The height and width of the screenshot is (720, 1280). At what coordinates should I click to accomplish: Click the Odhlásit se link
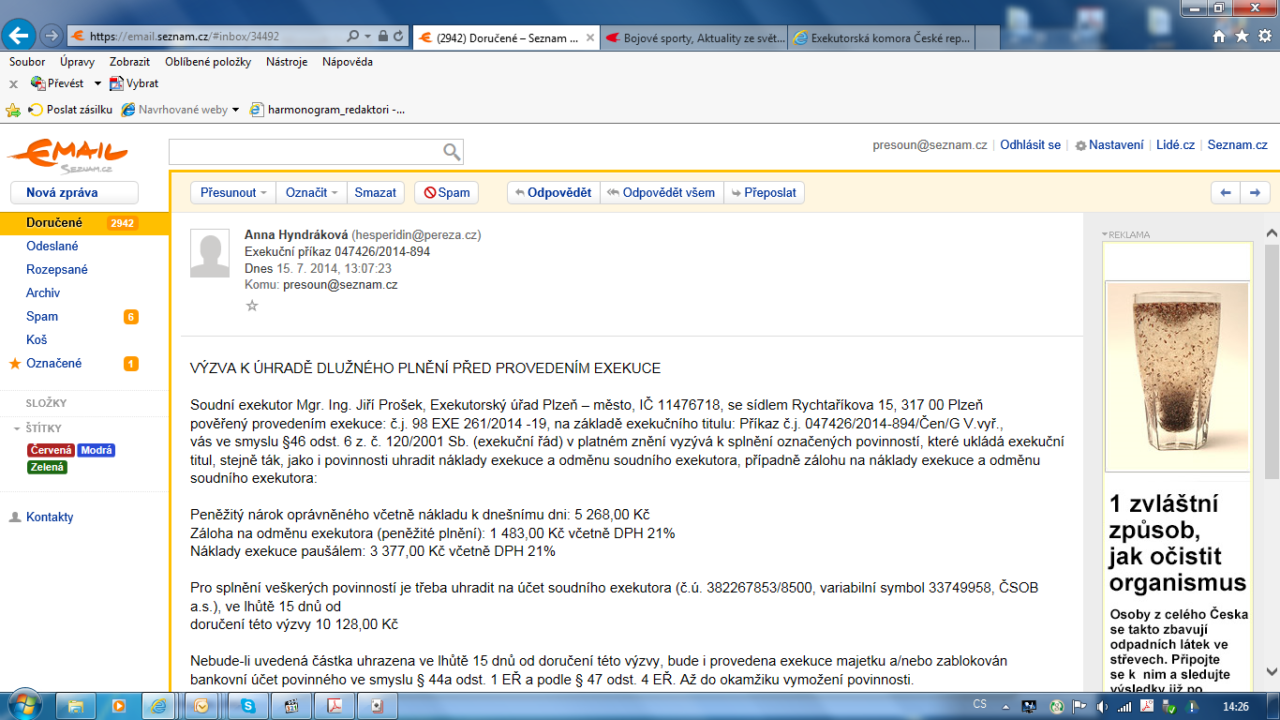[1030, 145]
